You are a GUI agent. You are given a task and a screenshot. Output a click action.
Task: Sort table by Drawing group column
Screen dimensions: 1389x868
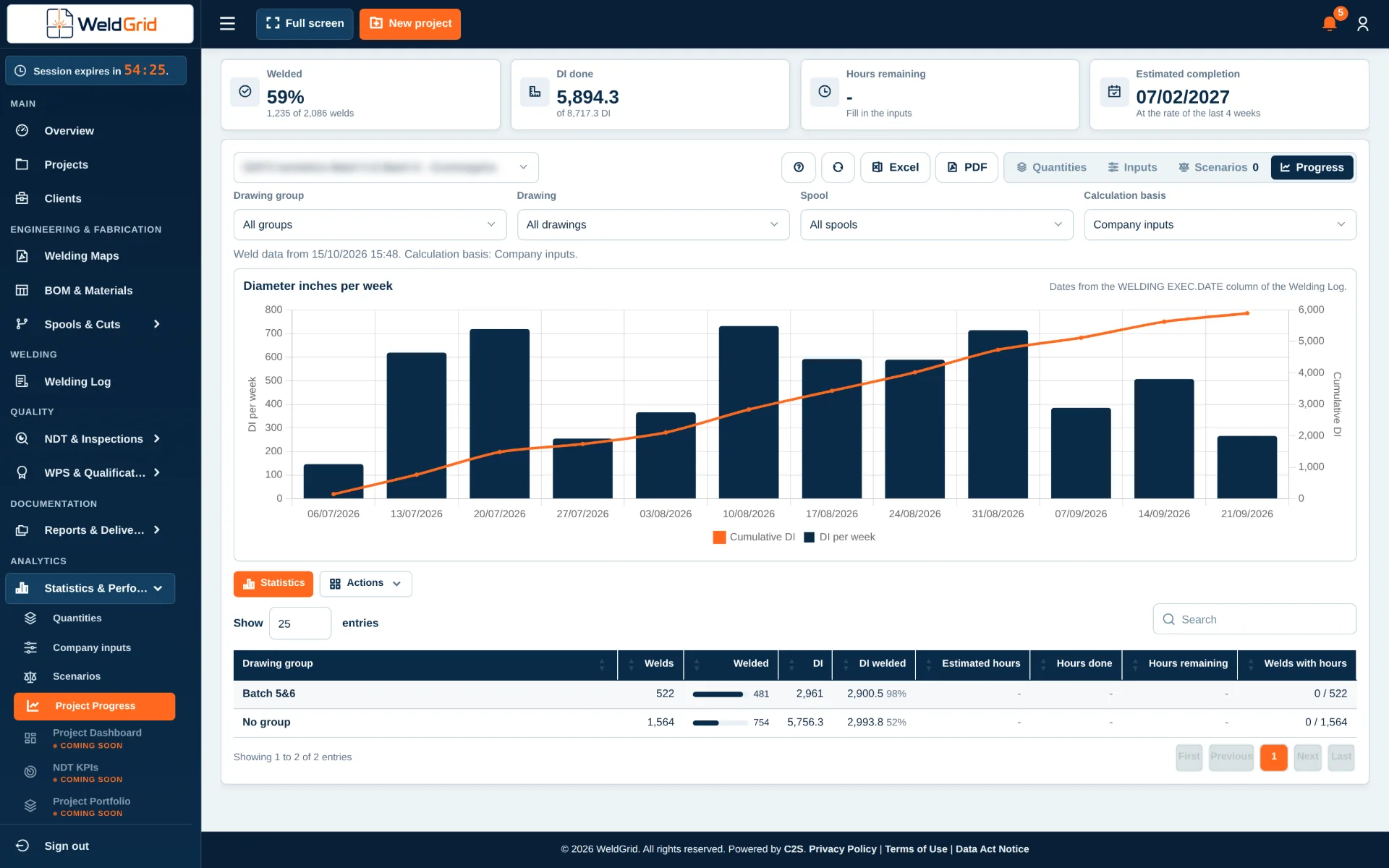[425, 664]
